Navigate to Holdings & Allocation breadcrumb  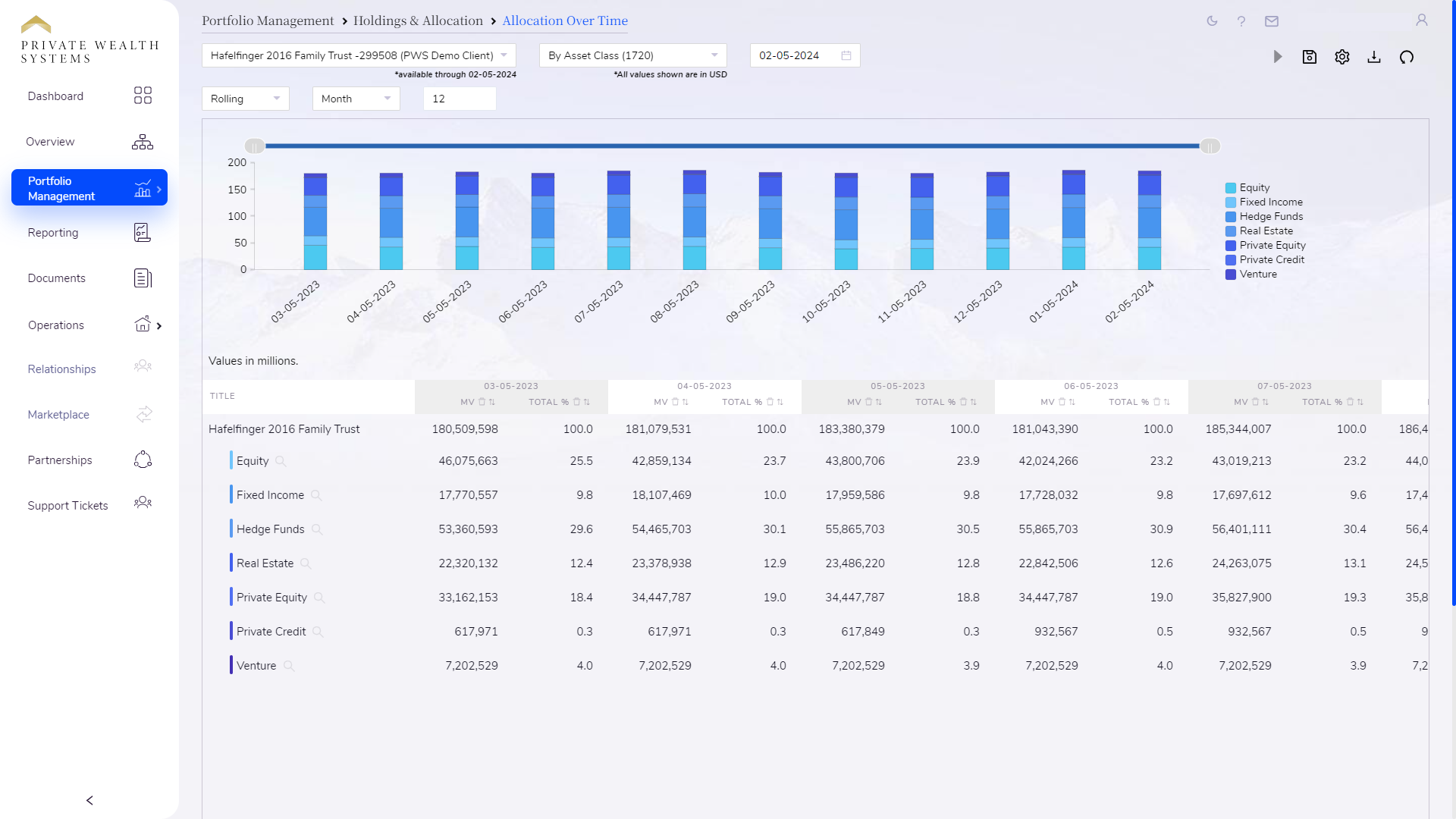[419, 20]
